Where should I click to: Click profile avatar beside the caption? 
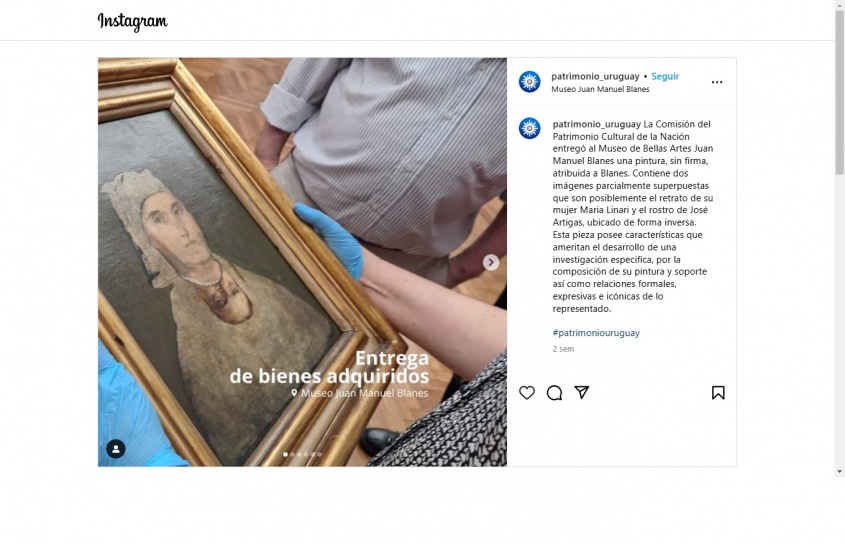(529, 128)
